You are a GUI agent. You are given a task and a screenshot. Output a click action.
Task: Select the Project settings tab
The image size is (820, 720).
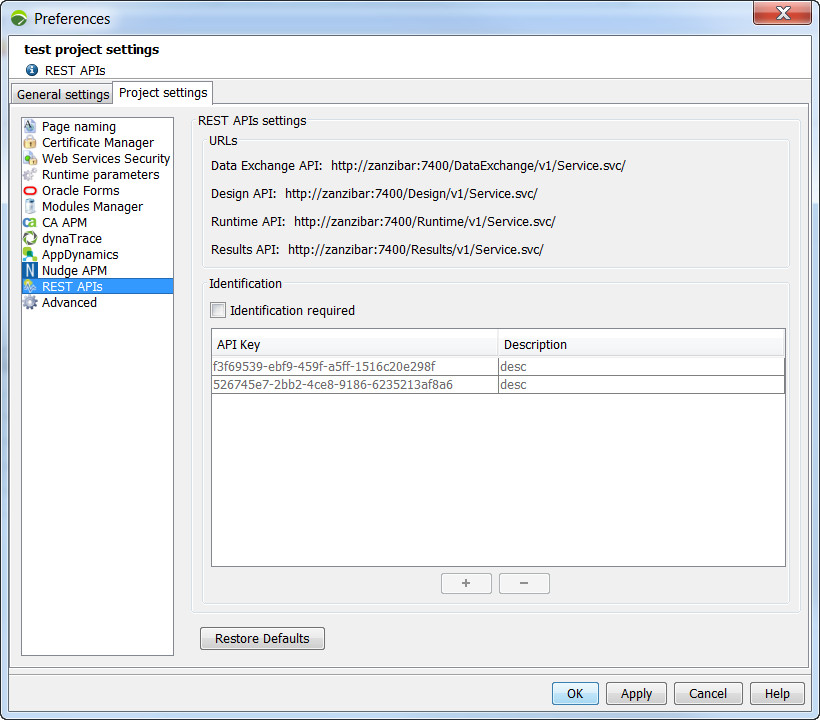[x=163, y=93]
